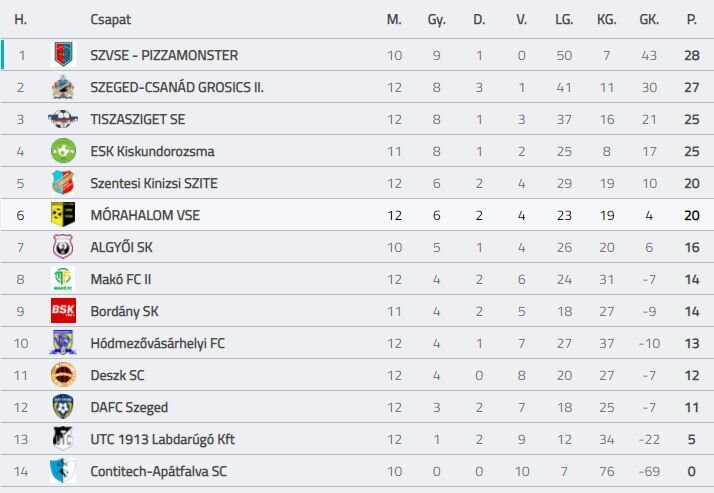
Task: Open the Szentesi Kinizsi SZITE team name
Action: pos(154,183)
